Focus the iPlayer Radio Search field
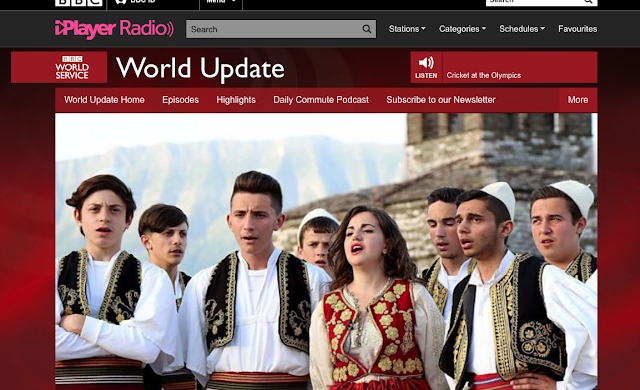The image size is (640, 390). click(x=281, y=29)
